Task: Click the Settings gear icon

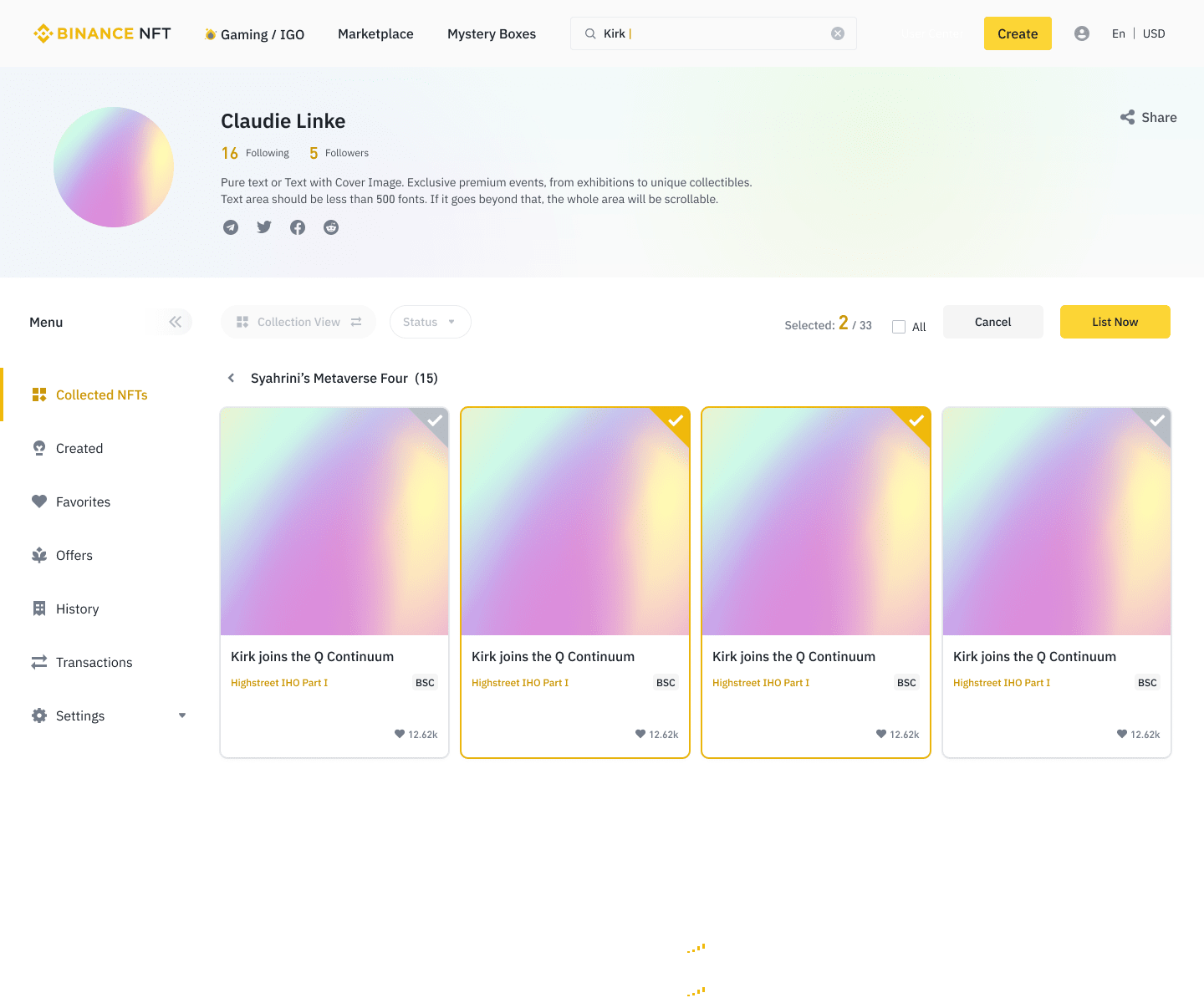Action: 39,715
